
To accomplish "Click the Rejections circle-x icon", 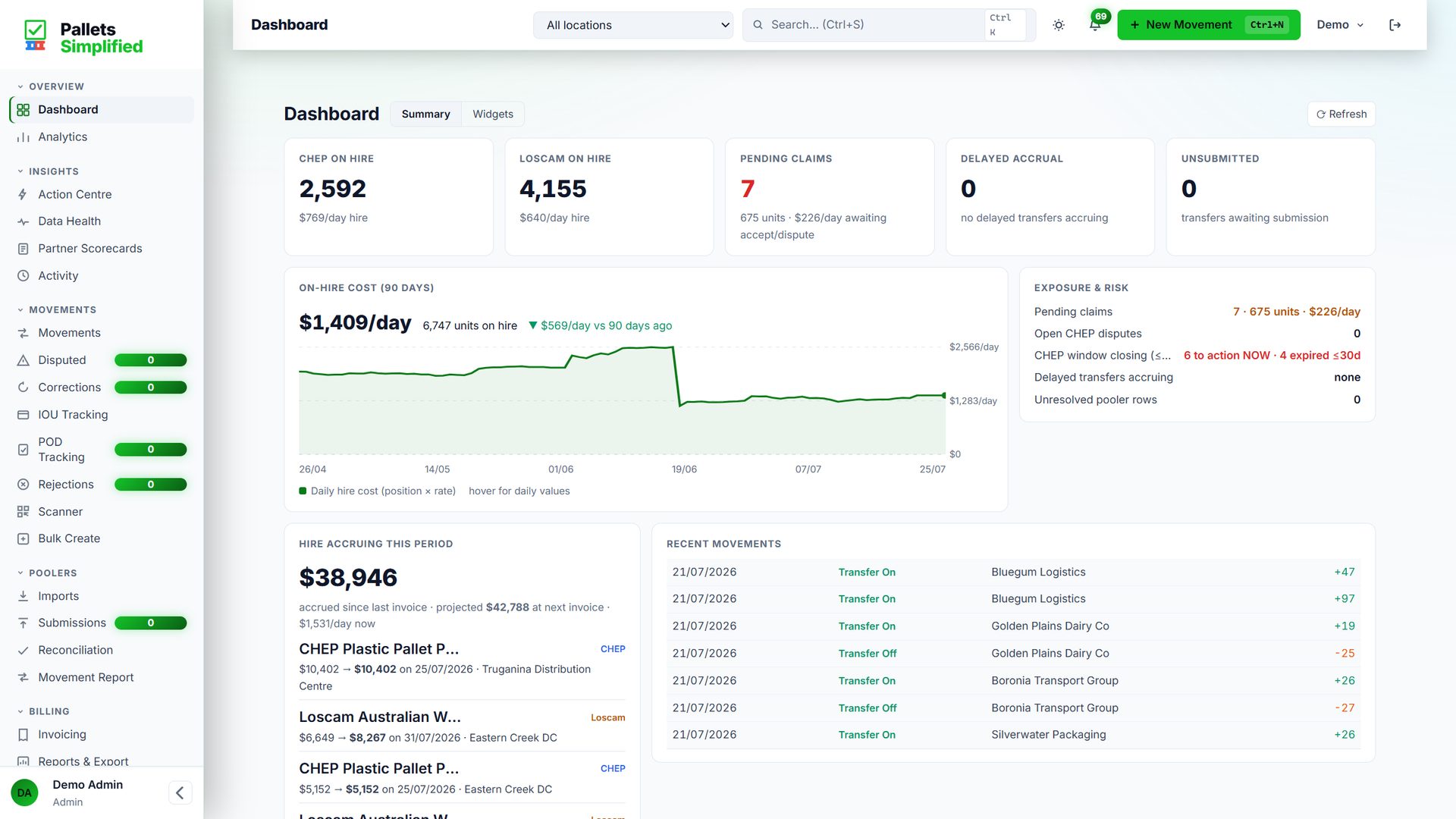I will pyautogui.click(x=23, y=485).
